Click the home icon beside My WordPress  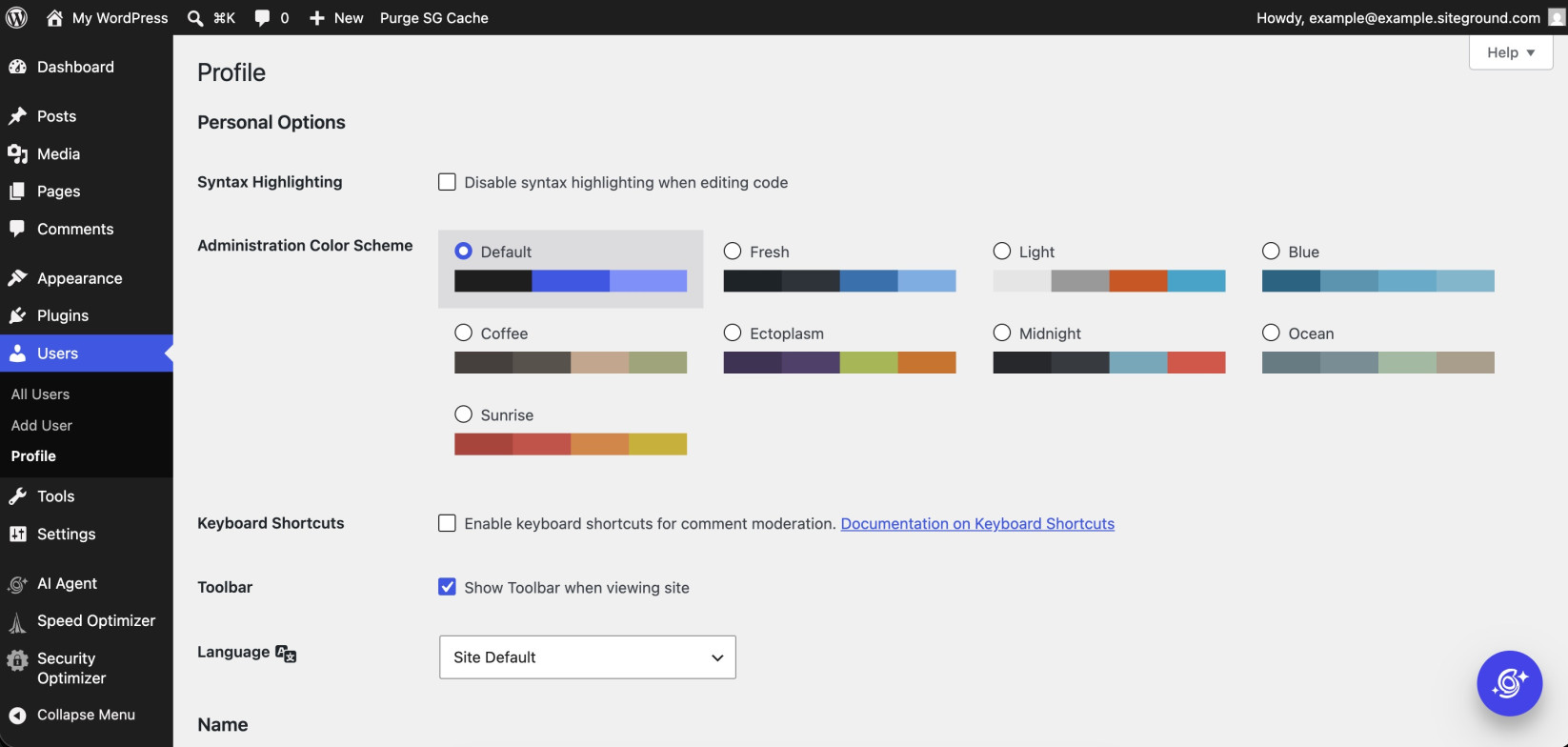coord(54,17)
